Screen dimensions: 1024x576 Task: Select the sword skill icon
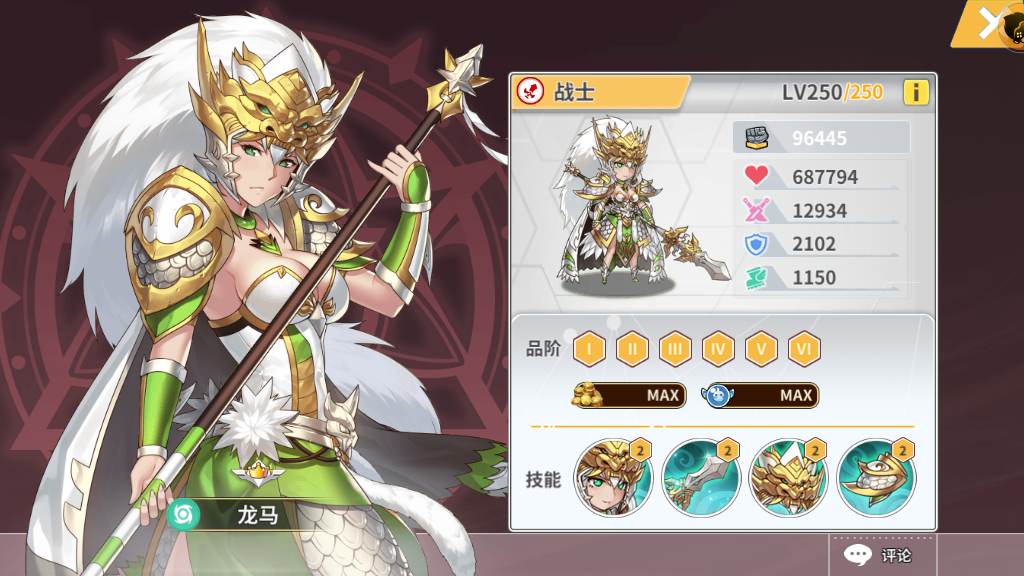[701, 477]
